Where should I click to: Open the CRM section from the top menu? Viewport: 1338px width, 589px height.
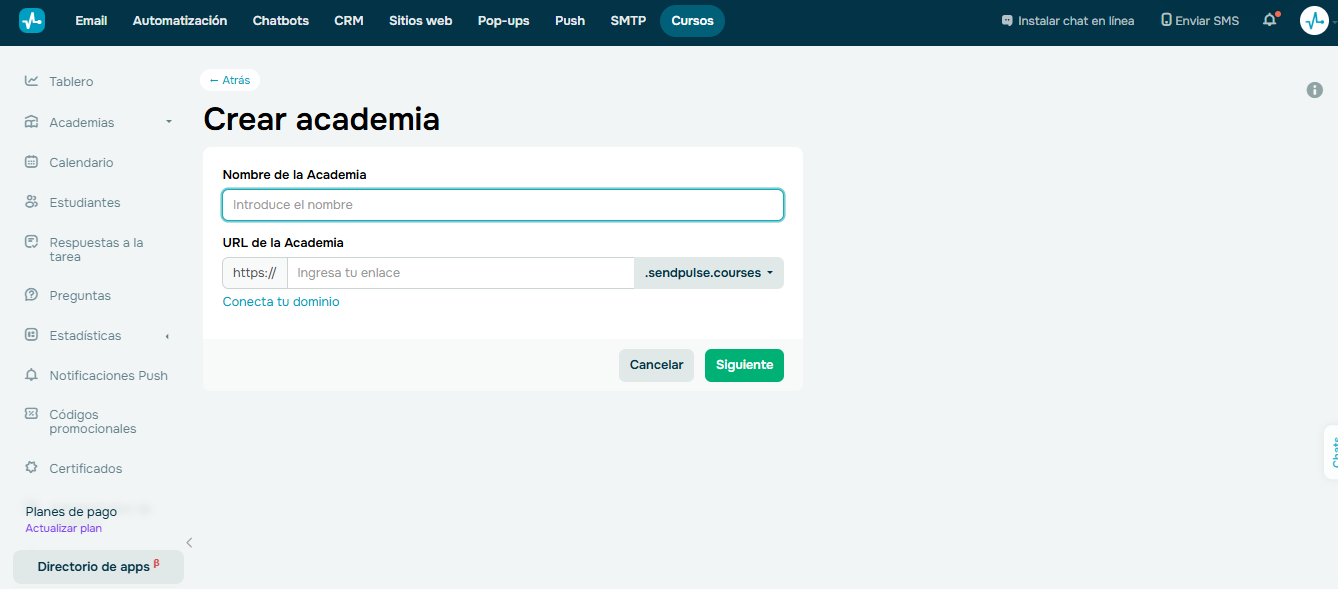(x=348, y=20)
